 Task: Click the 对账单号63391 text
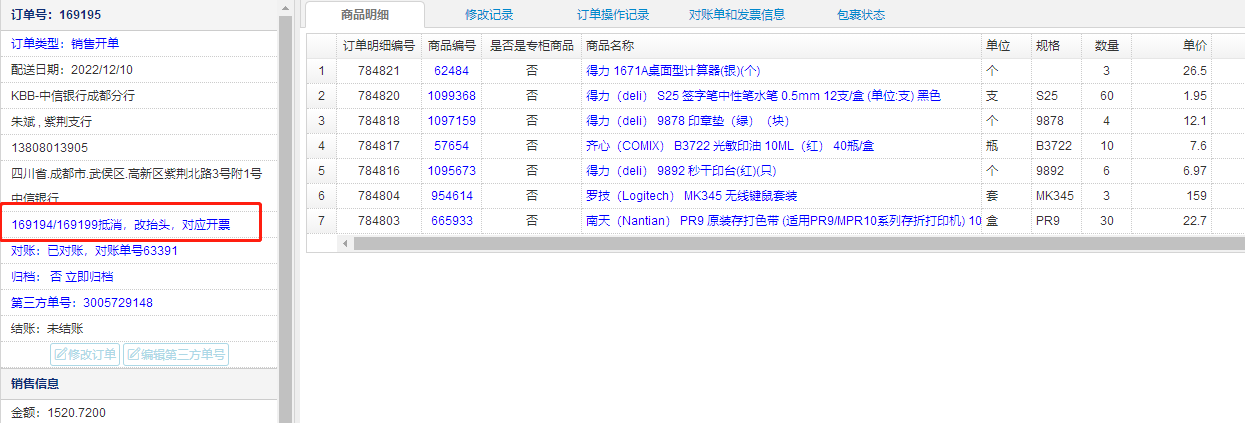coord(137,250)
